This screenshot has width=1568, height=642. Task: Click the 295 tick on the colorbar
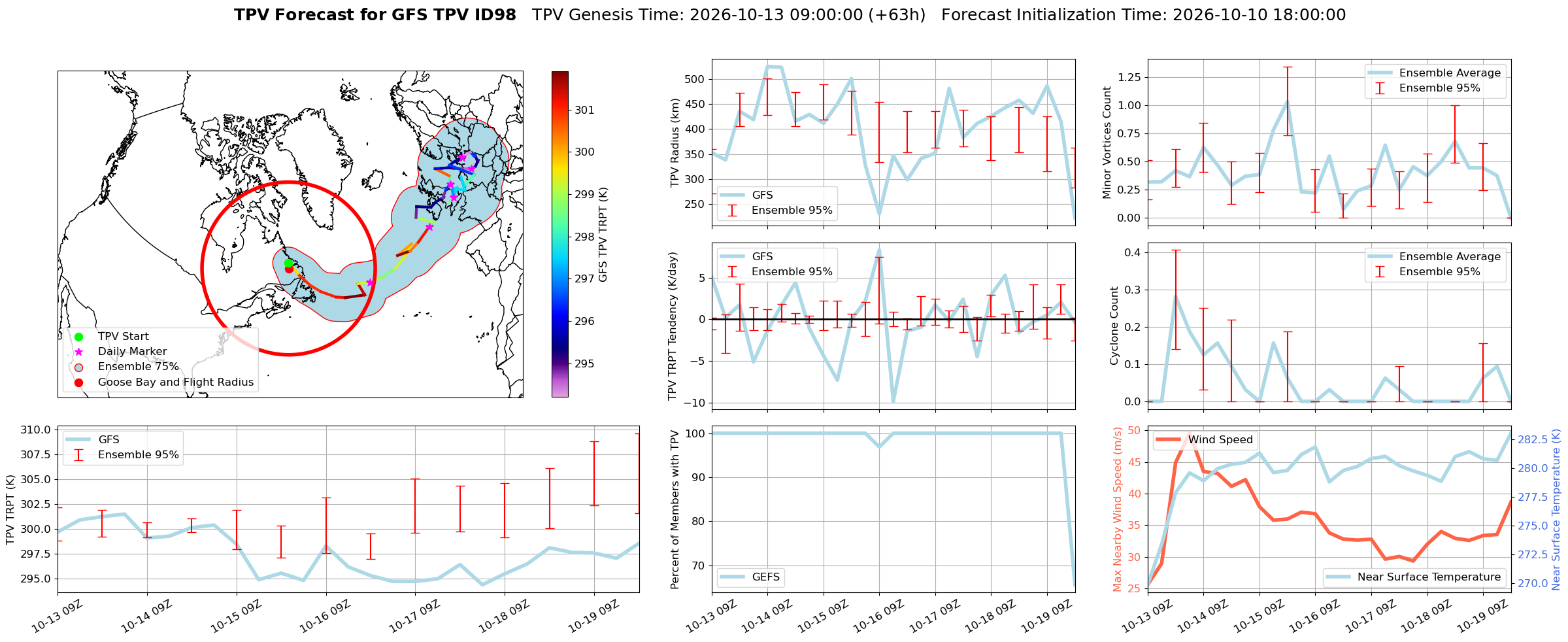pos(584,363)
